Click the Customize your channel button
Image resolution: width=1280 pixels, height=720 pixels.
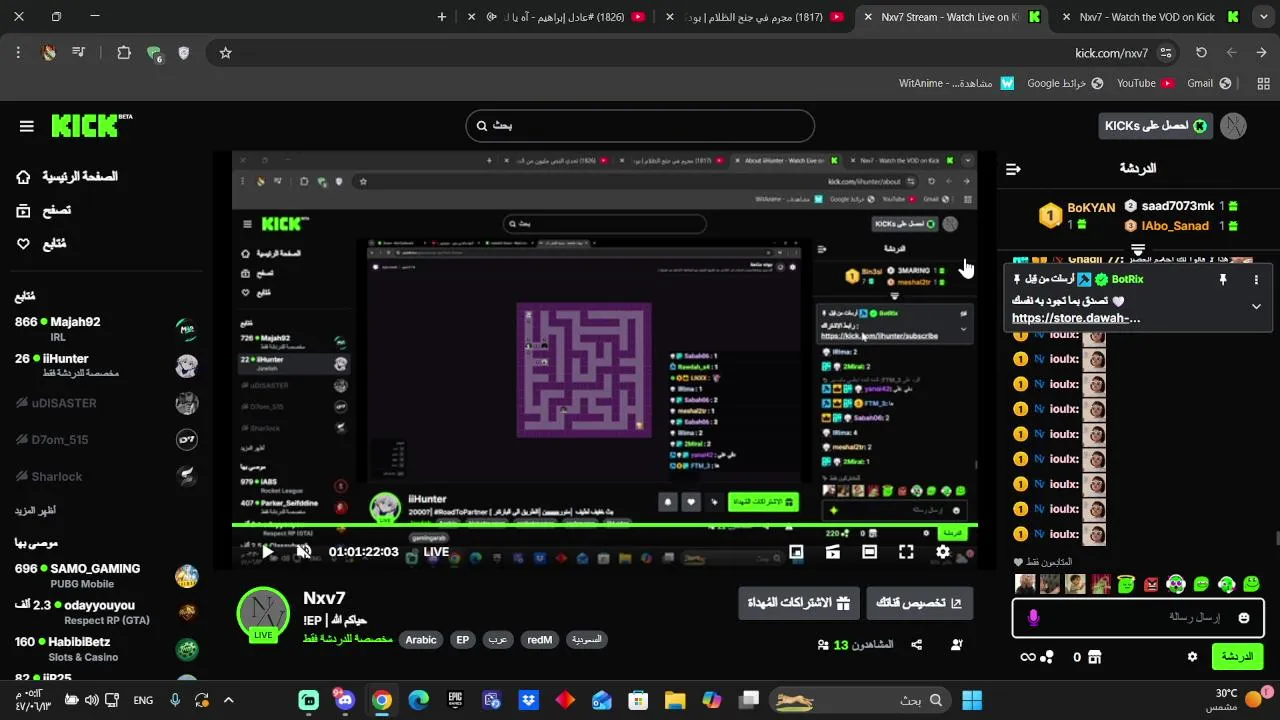(919, 603)
